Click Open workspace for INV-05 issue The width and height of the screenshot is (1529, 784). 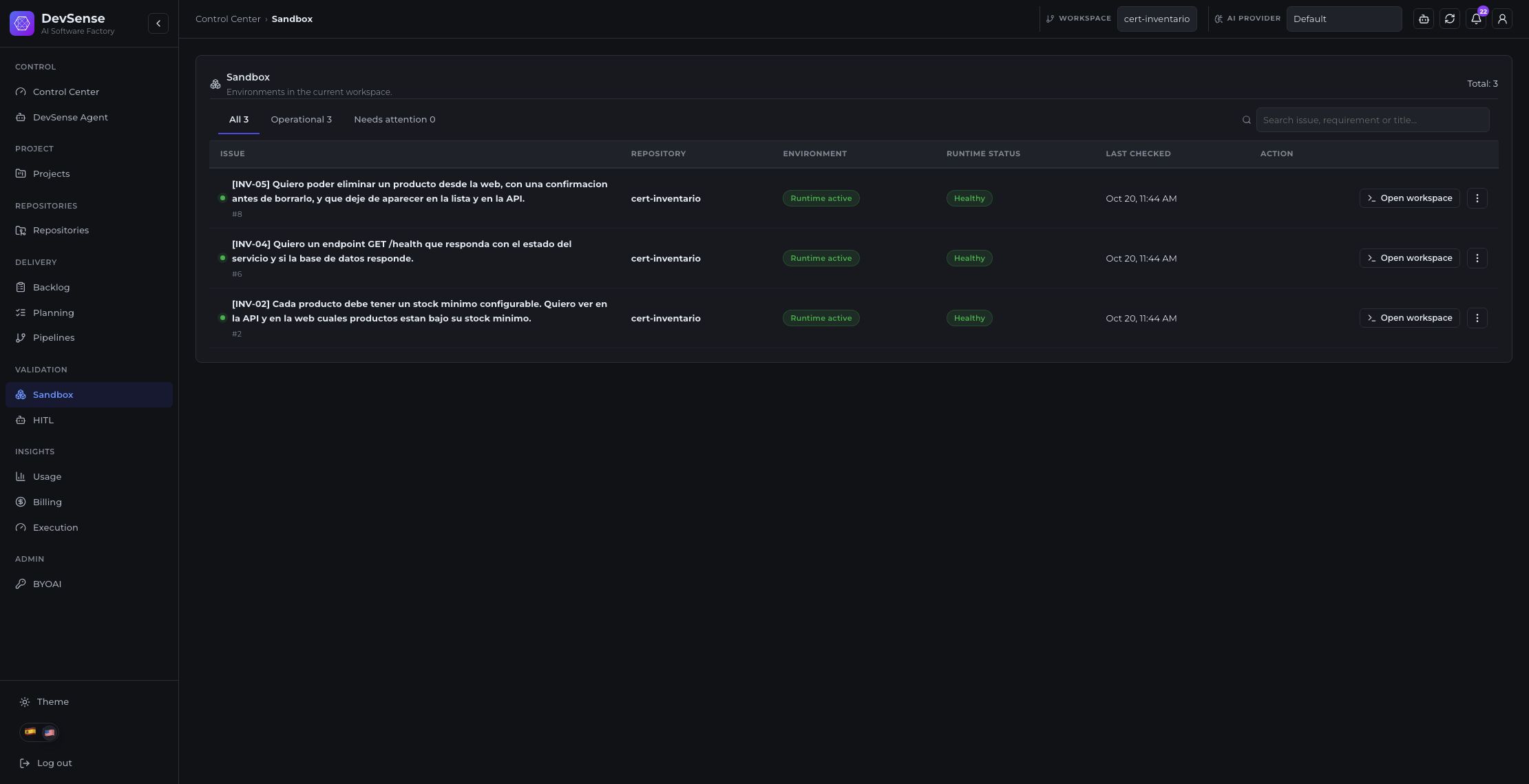coord(1409,198)
